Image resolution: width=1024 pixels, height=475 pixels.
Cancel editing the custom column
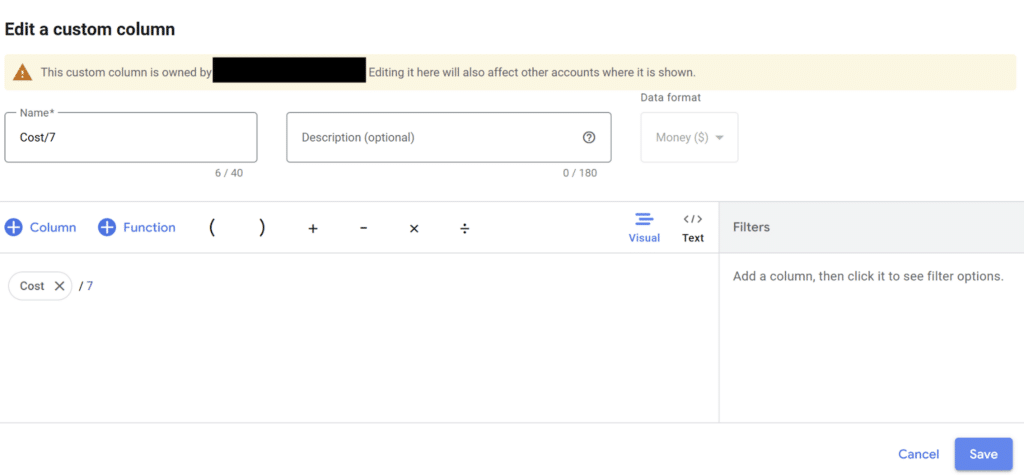(918, 454)
